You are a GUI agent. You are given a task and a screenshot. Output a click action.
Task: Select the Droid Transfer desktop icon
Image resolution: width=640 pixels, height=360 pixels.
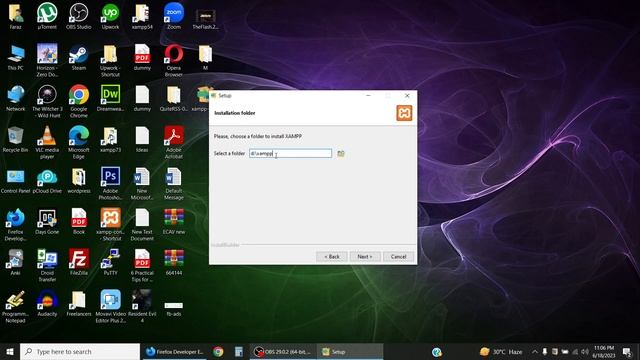tap(47, 266)
